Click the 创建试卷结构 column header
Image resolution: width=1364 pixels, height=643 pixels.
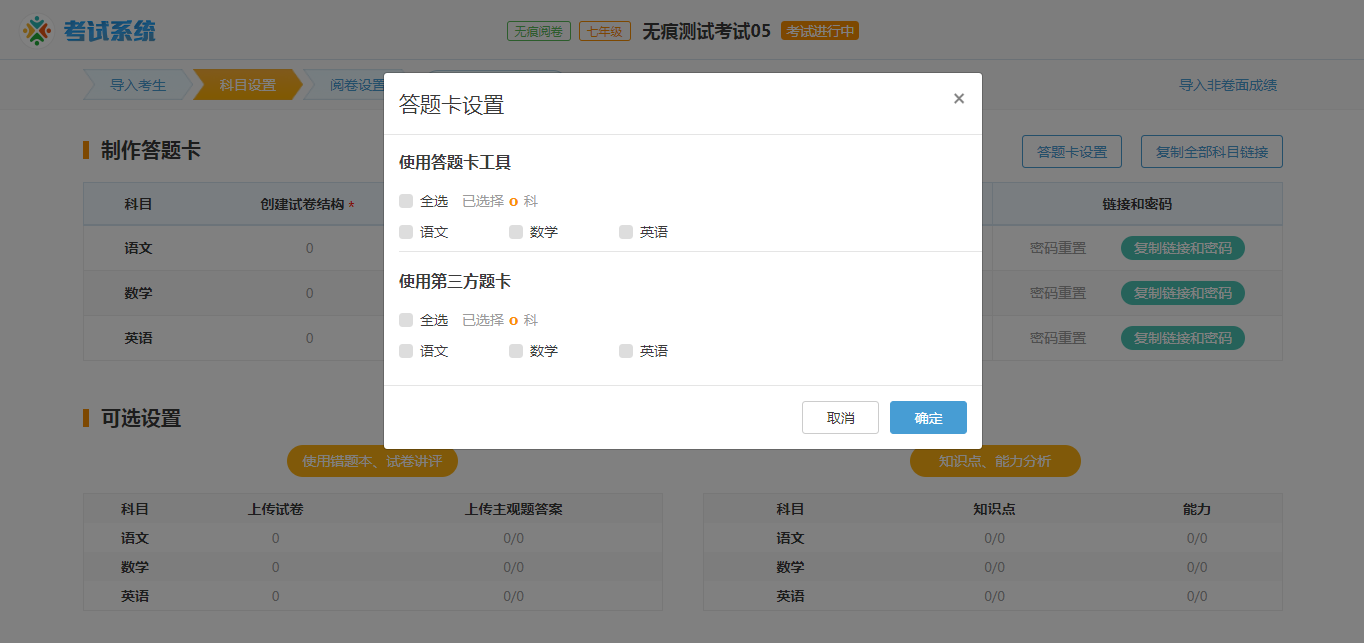pos(307,204)
